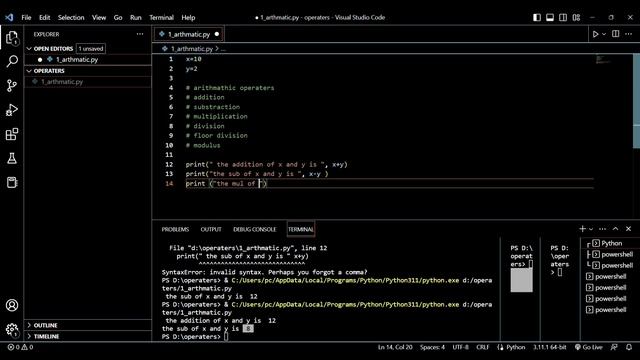Change indentation via Spaces: 4
Screen dimensions: 640x360
click(x=432, y=347)
